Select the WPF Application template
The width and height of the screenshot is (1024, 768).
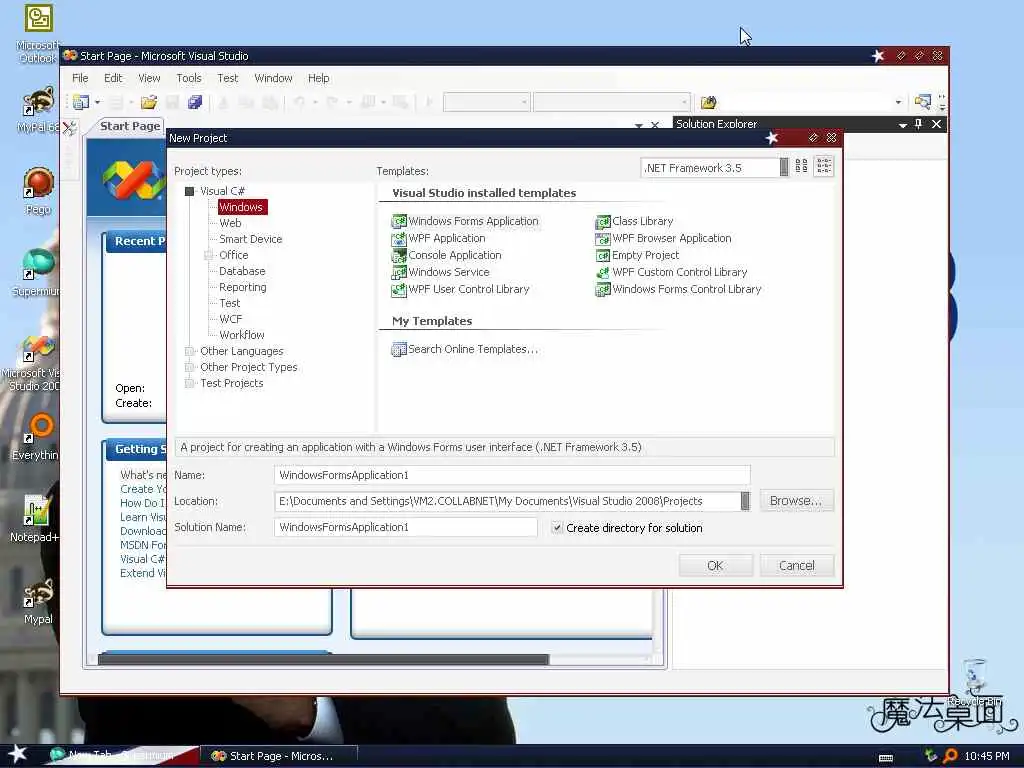click(438, 238)
